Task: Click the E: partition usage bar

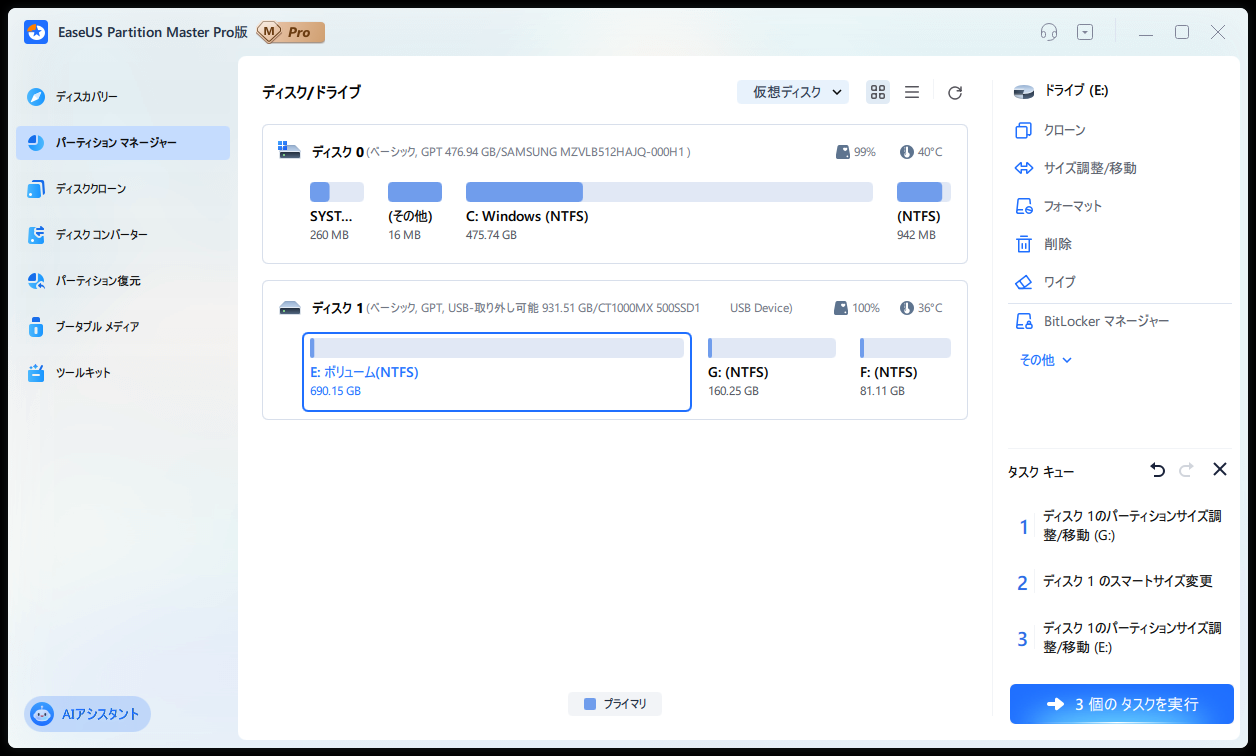Action: 497,348
